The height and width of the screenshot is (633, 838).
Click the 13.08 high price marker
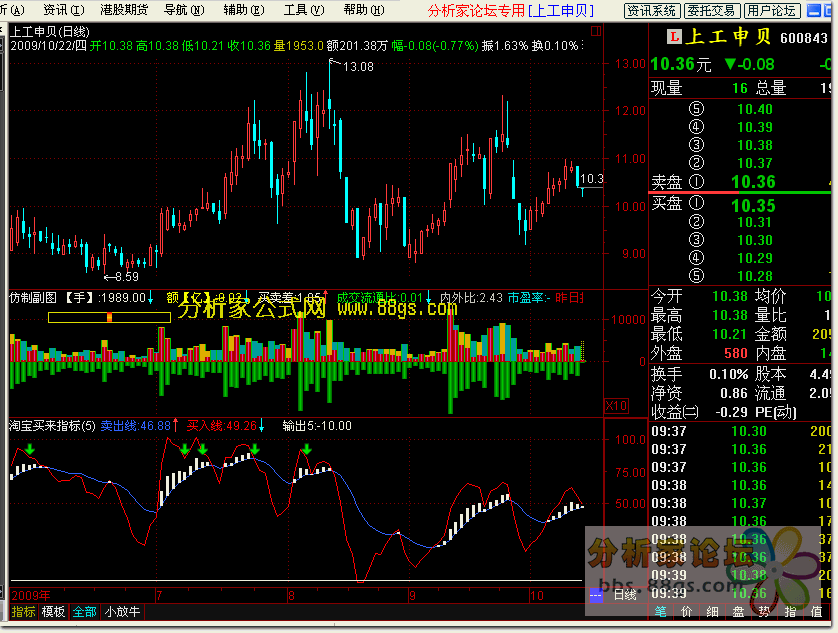coord(358,67)
